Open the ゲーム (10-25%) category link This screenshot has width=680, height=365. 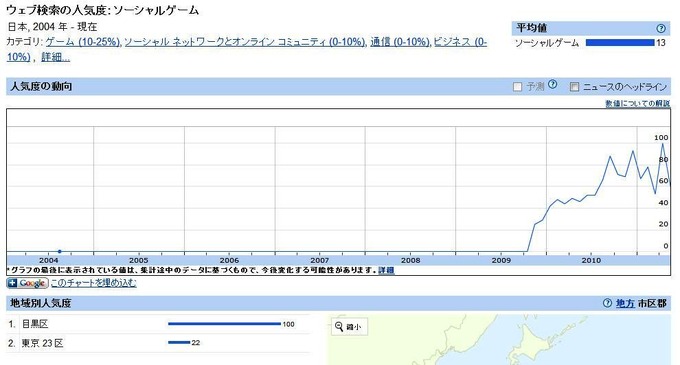point(82,42)
